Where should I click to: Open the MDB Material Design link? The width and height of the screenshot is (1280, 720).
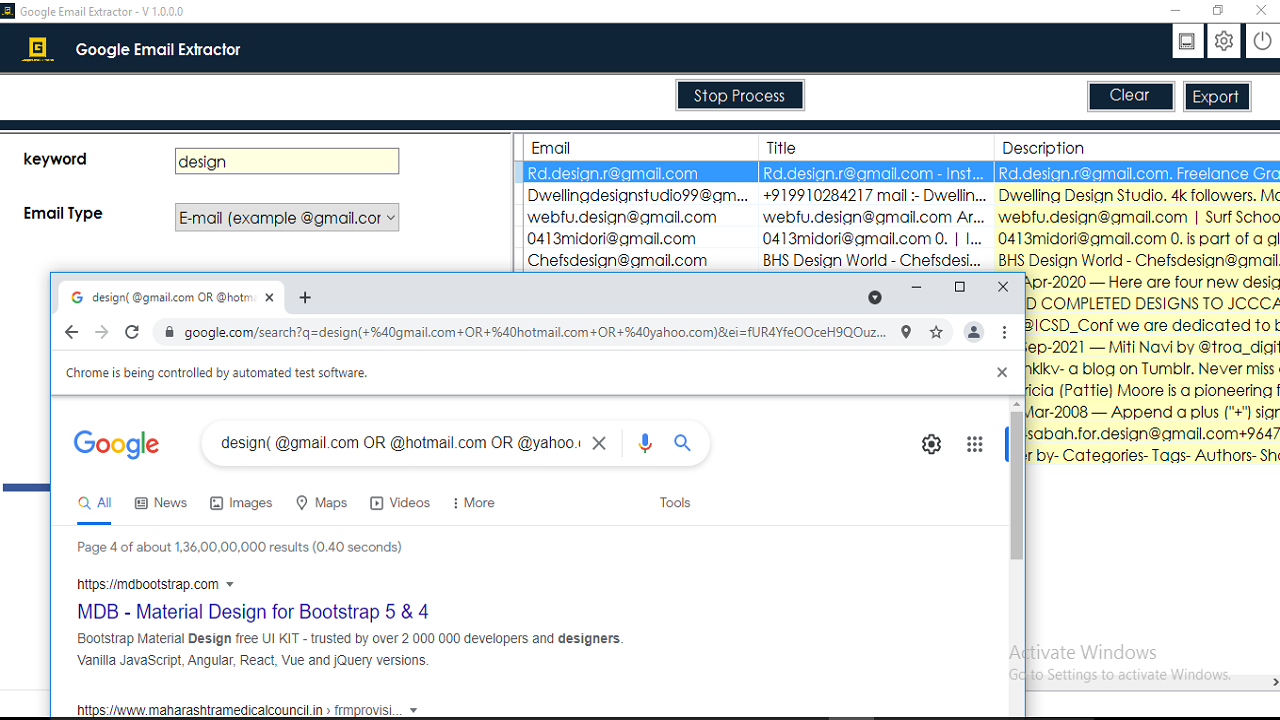(253, 611)
